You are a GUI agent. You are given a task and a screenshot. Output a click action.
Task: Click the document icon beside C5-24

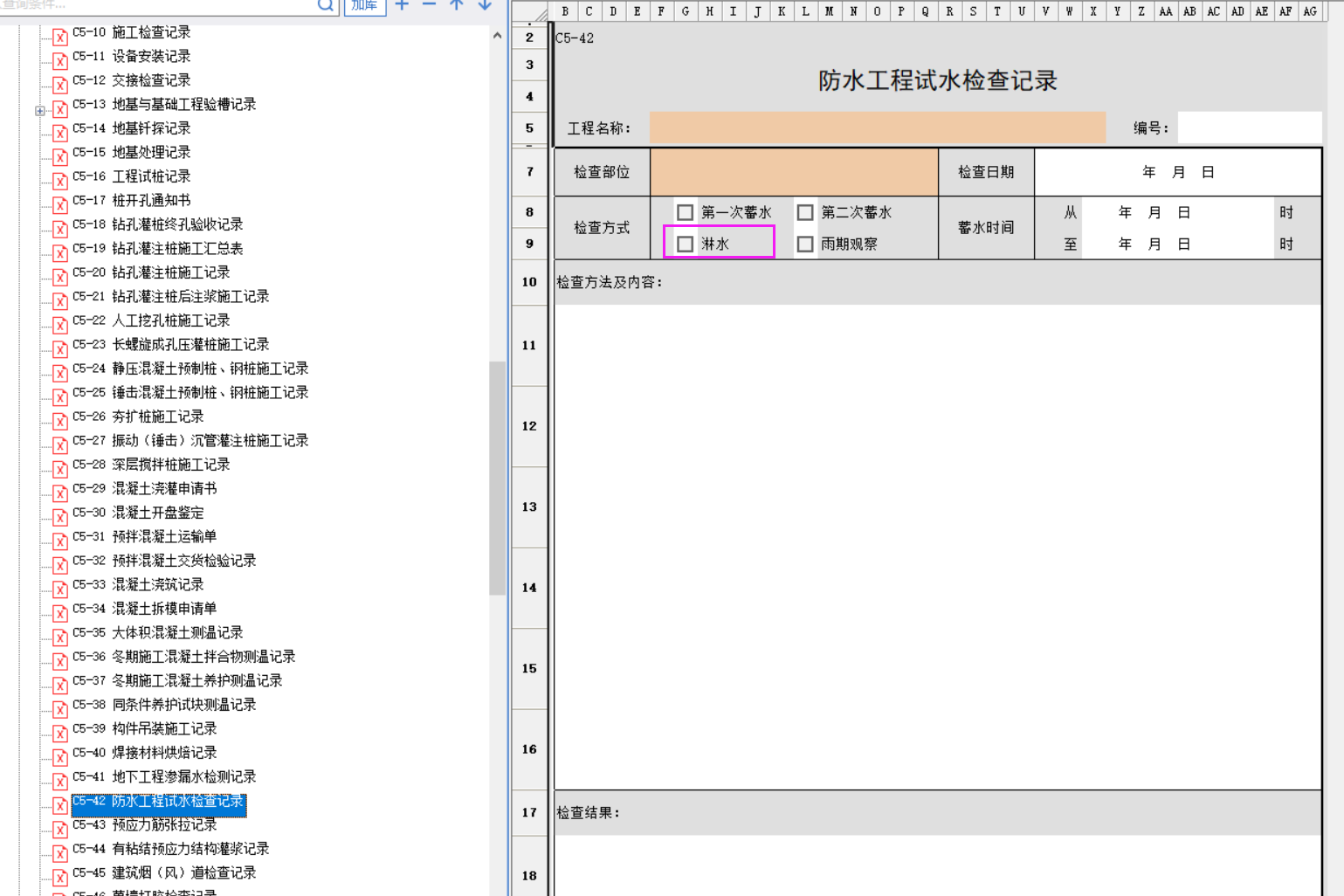point(60,373)
